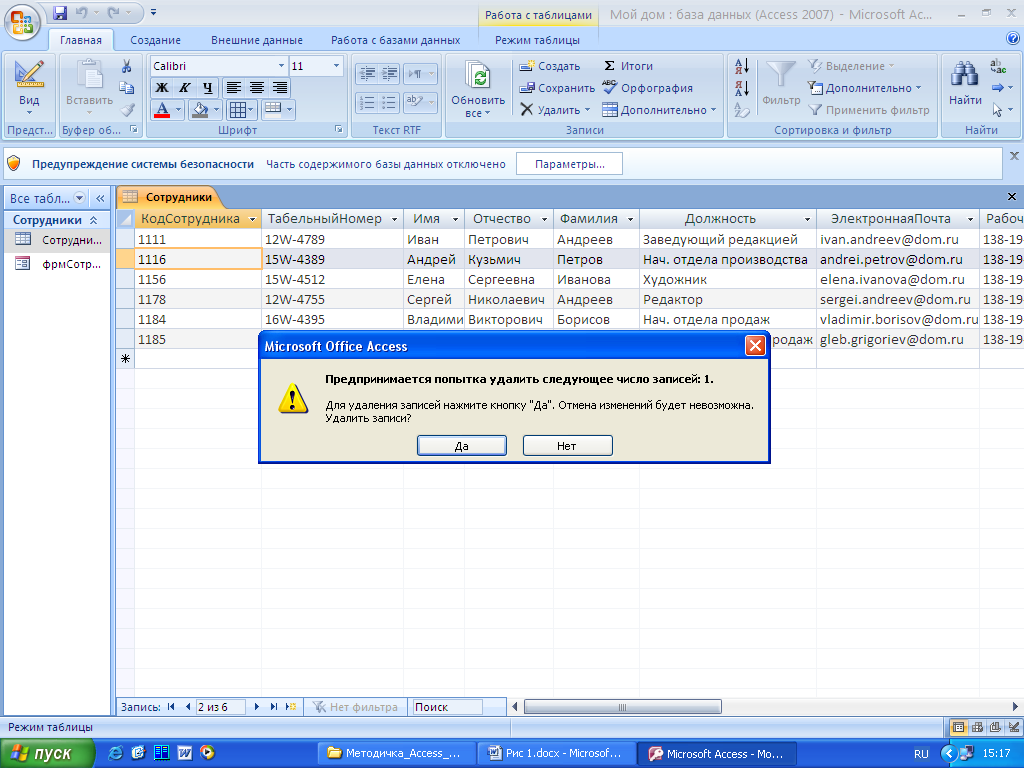Align text center
1024x768 pixels.
click(257, 88)
